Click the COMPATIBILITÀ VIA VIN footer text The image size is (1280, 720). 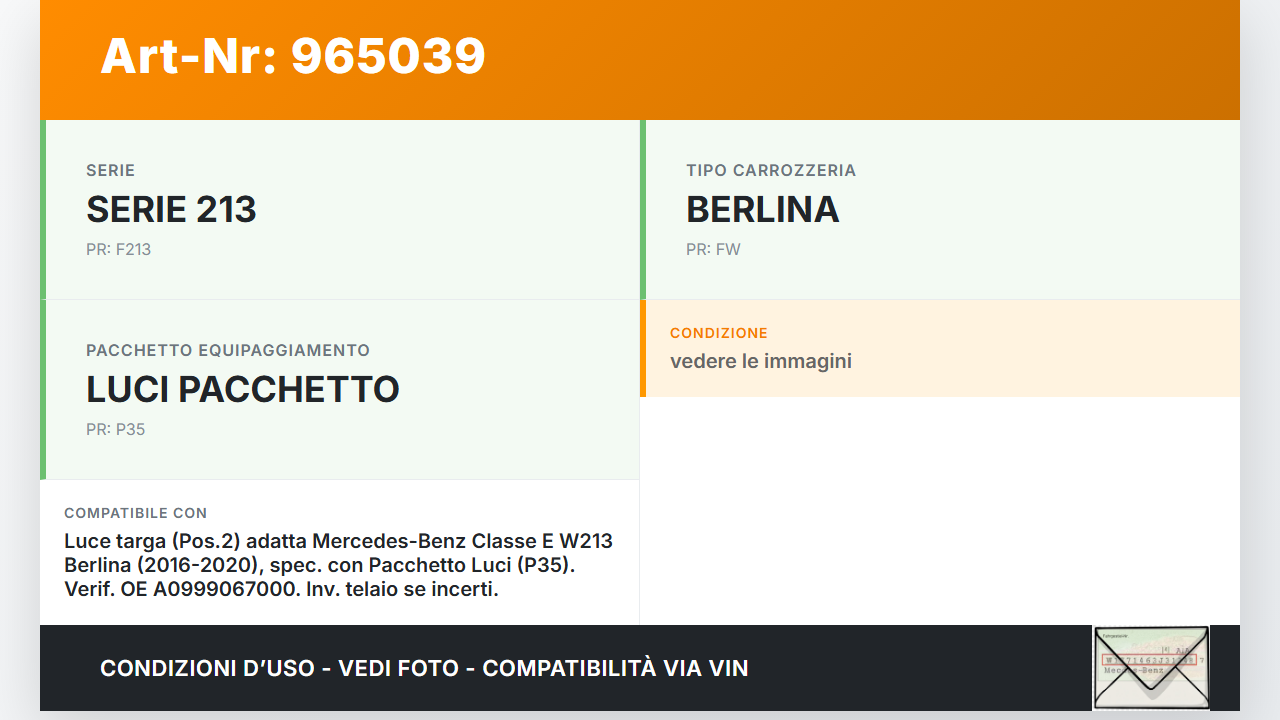615,668
